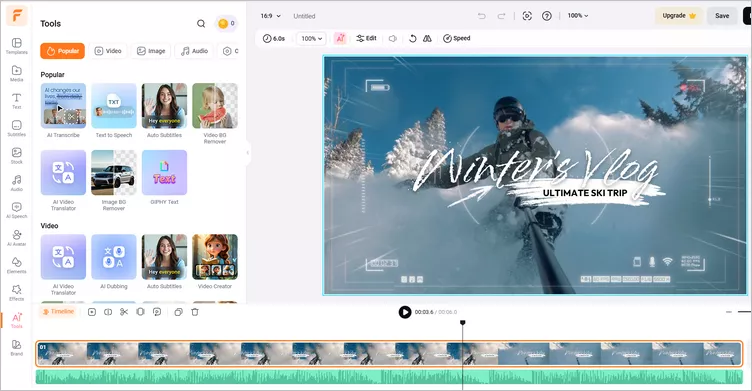Screen dimensions: 752x391
Task: Toggle the Timeline view button
Action: [x=58, y=312]
